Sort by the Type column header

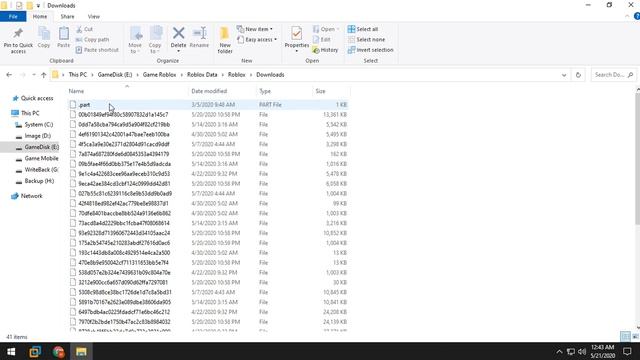tap(284, 91)
